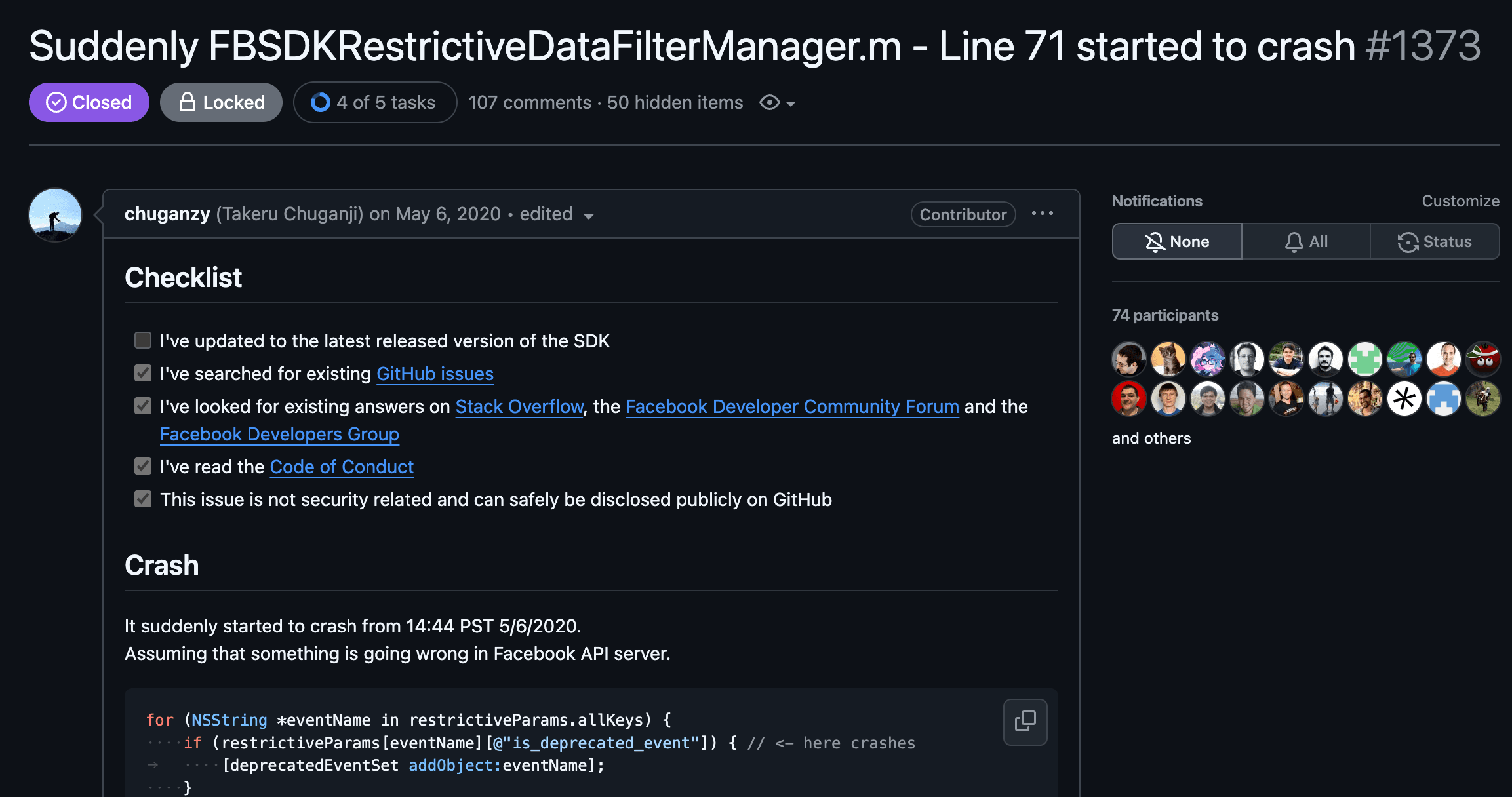Open the three-dot comment options menu
The height and width of the screenshot is (797, 1512).
click(x=1043, y=214)
